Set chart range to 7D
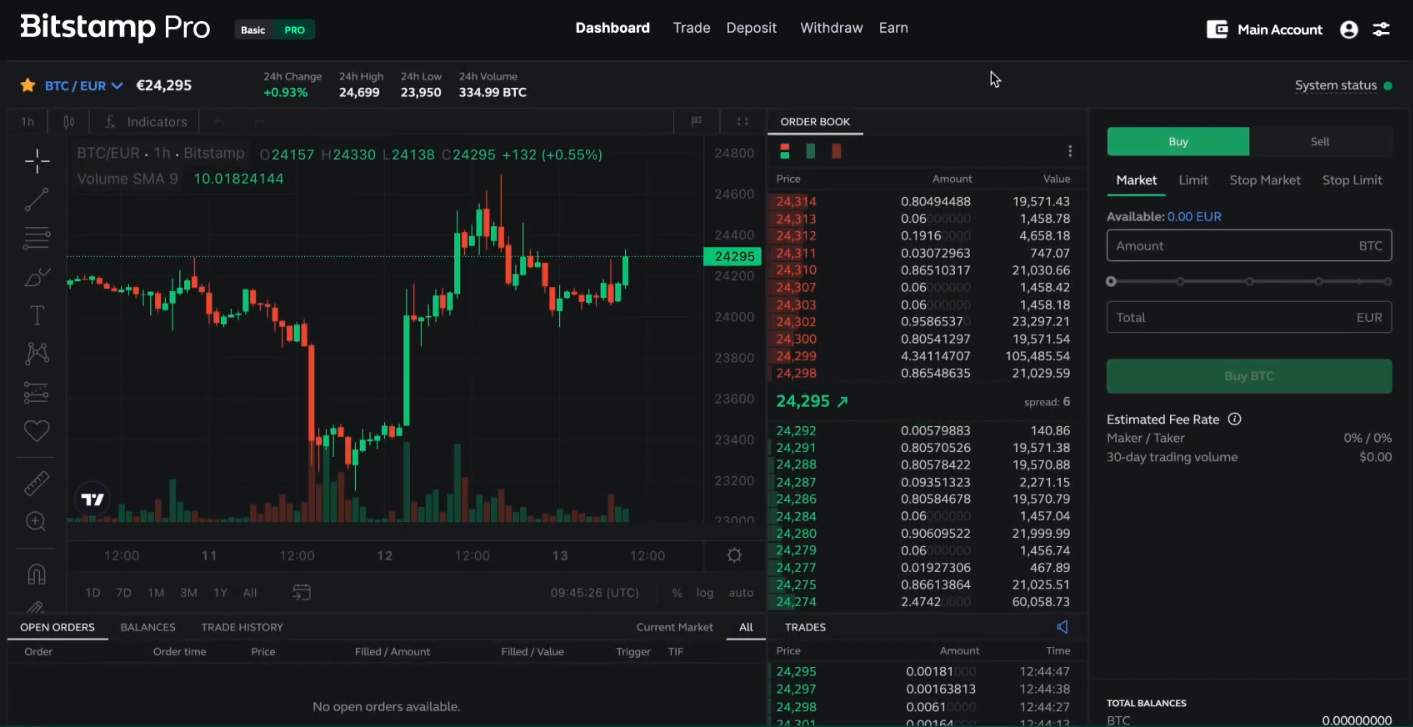This screenshot has width=1413, height=727. click(x=124, y=593)
